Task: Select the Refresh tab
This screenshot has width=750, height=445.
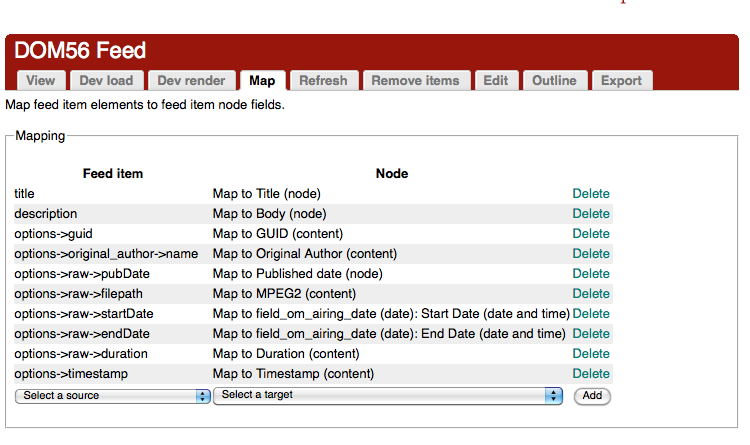Action: (323, 81)
